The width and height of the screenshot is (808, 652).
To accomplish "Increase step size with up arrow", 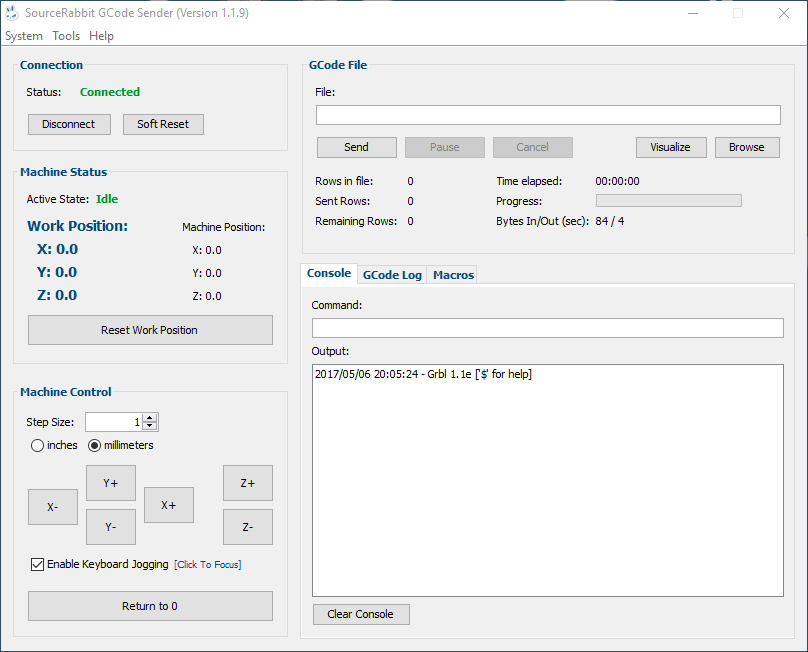I will click(x=150, y=418).
